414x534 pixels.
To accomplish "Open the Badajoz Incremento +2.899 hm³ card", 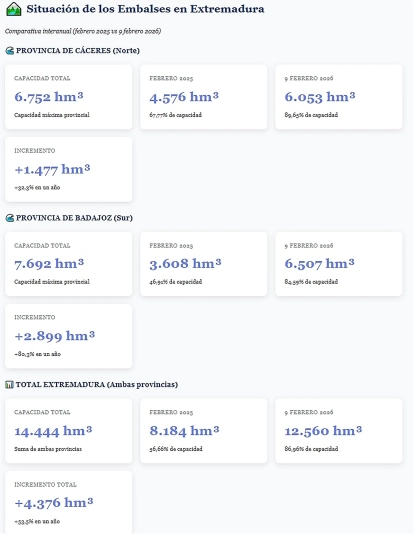I will [x=68, y=336].
